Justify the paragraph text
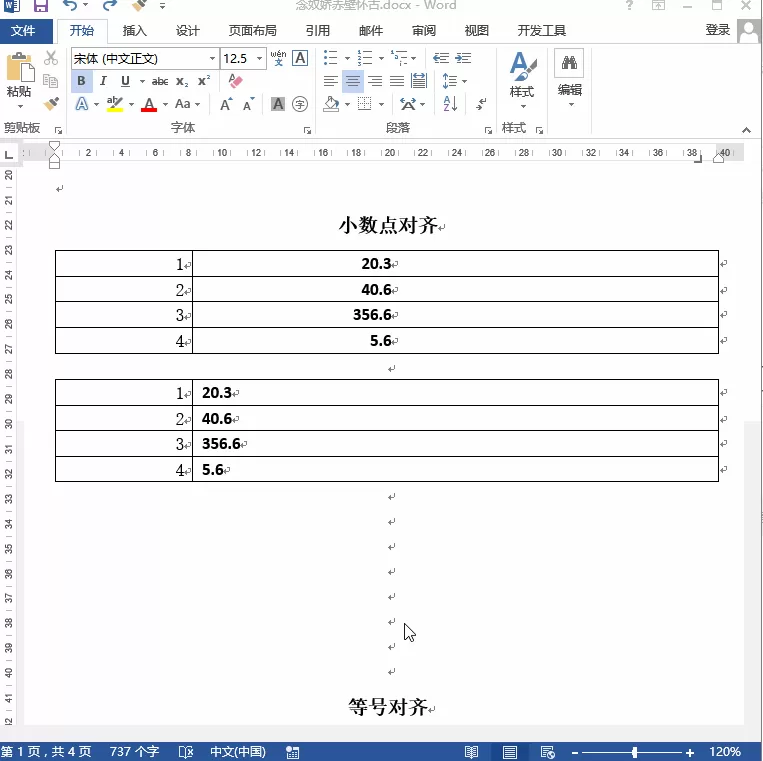This screenshot has width=763, height=761. [x=397, y=81]
